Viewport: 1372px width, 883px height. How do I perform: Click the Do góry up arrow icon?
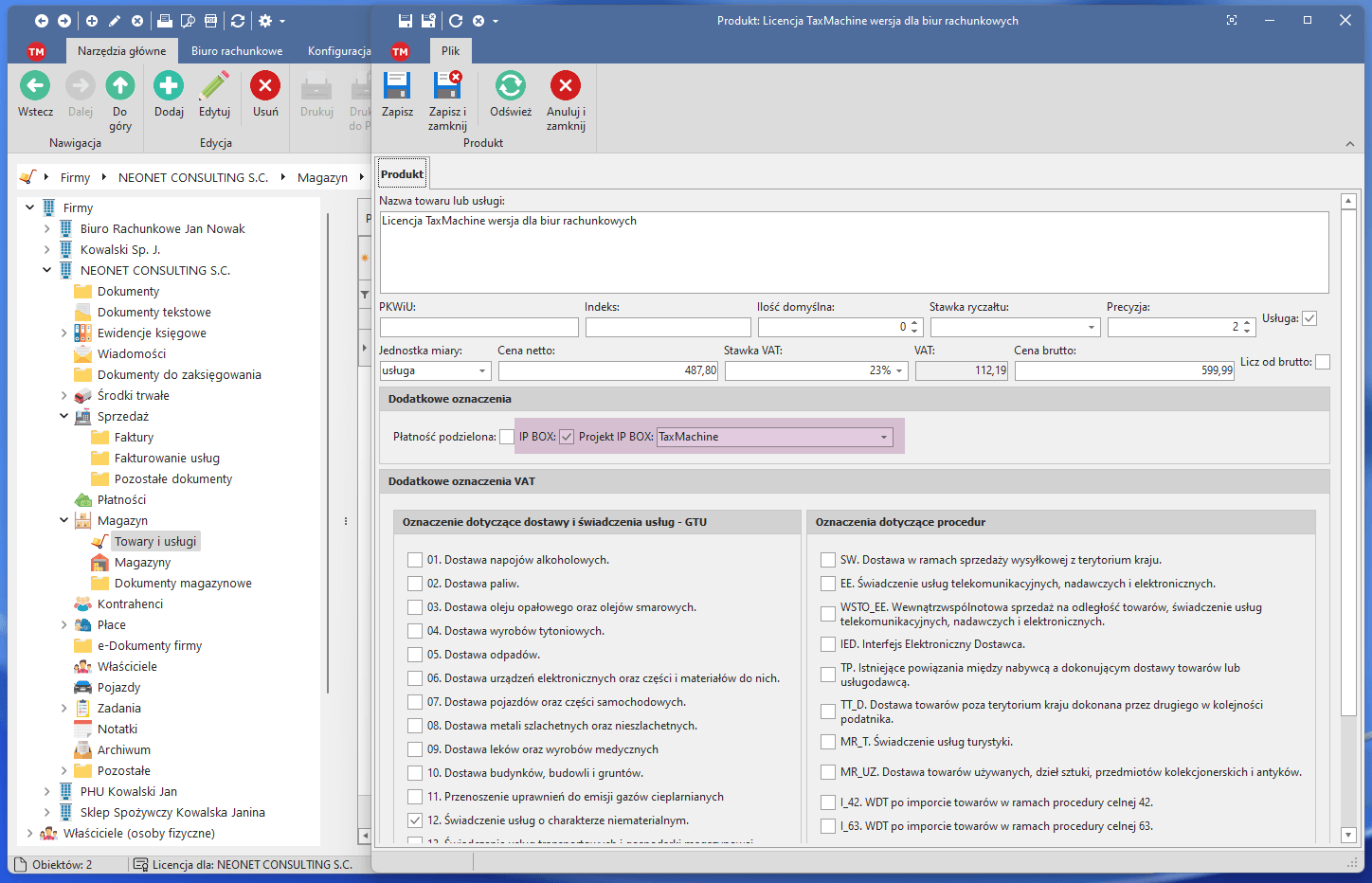coord(120,87)
